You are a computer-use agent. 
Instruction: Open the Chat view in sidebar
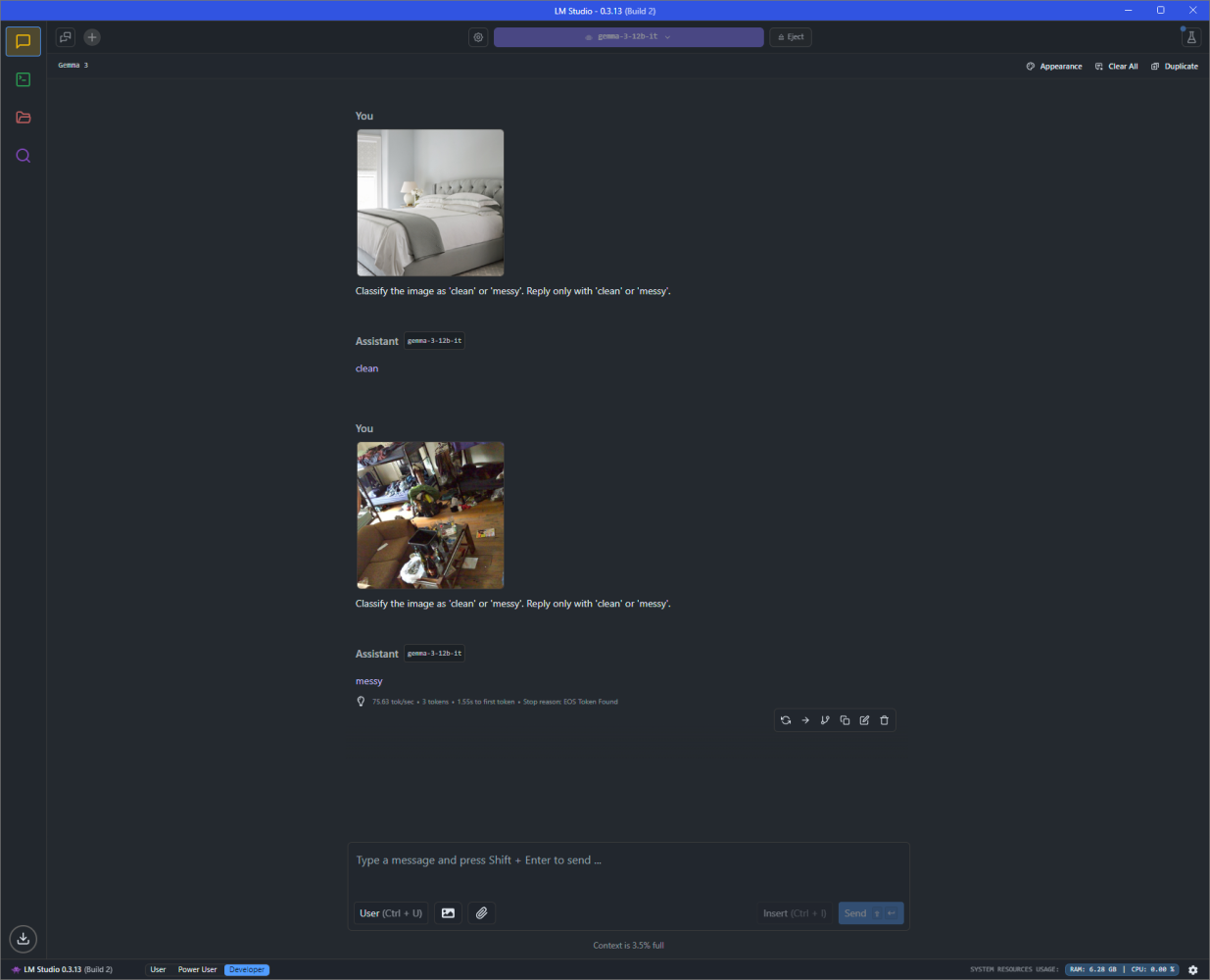(x=24, y=41)
